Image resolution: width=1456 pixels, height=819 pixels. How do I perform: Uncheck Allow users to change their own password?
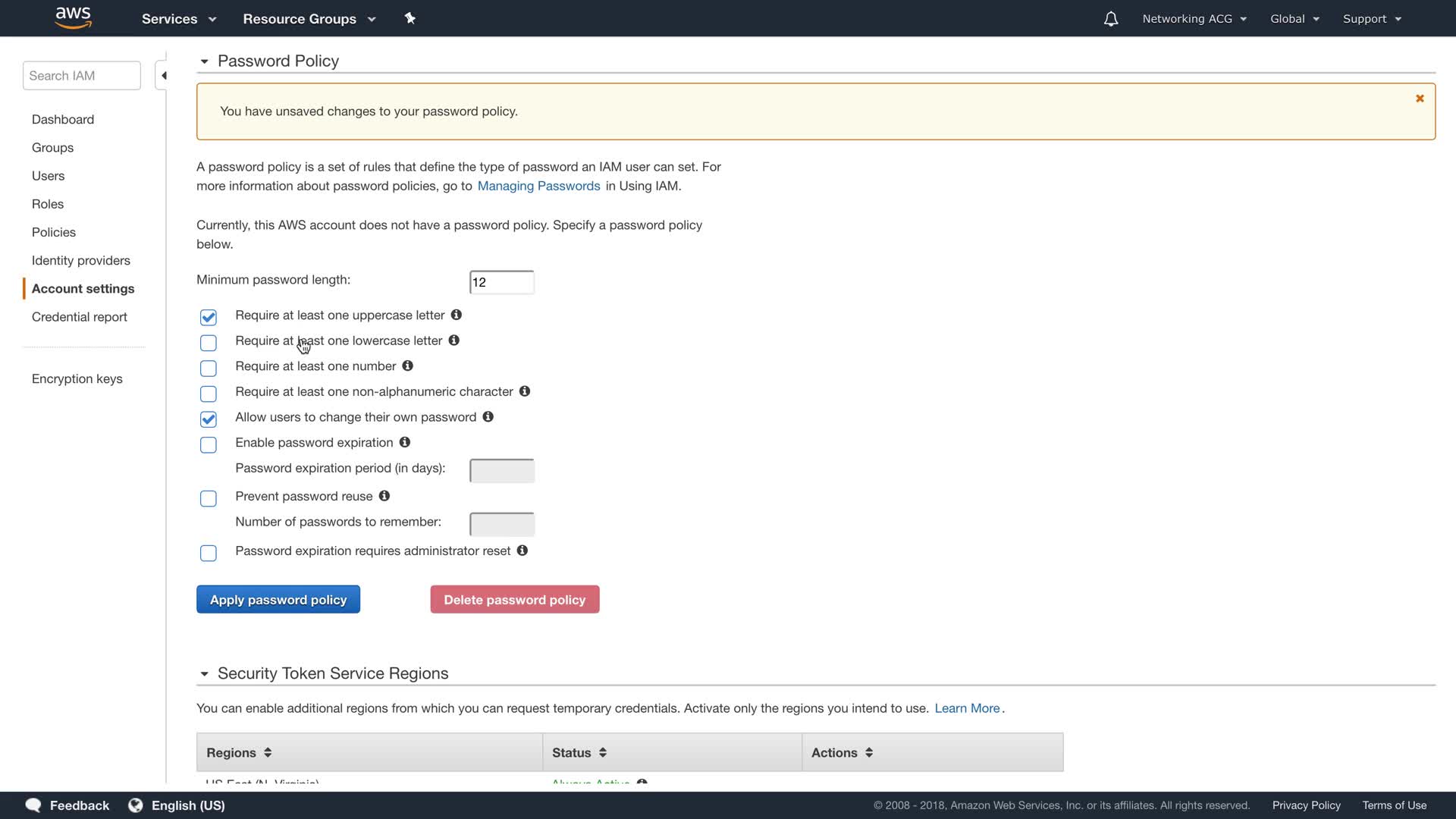point(209,419)
